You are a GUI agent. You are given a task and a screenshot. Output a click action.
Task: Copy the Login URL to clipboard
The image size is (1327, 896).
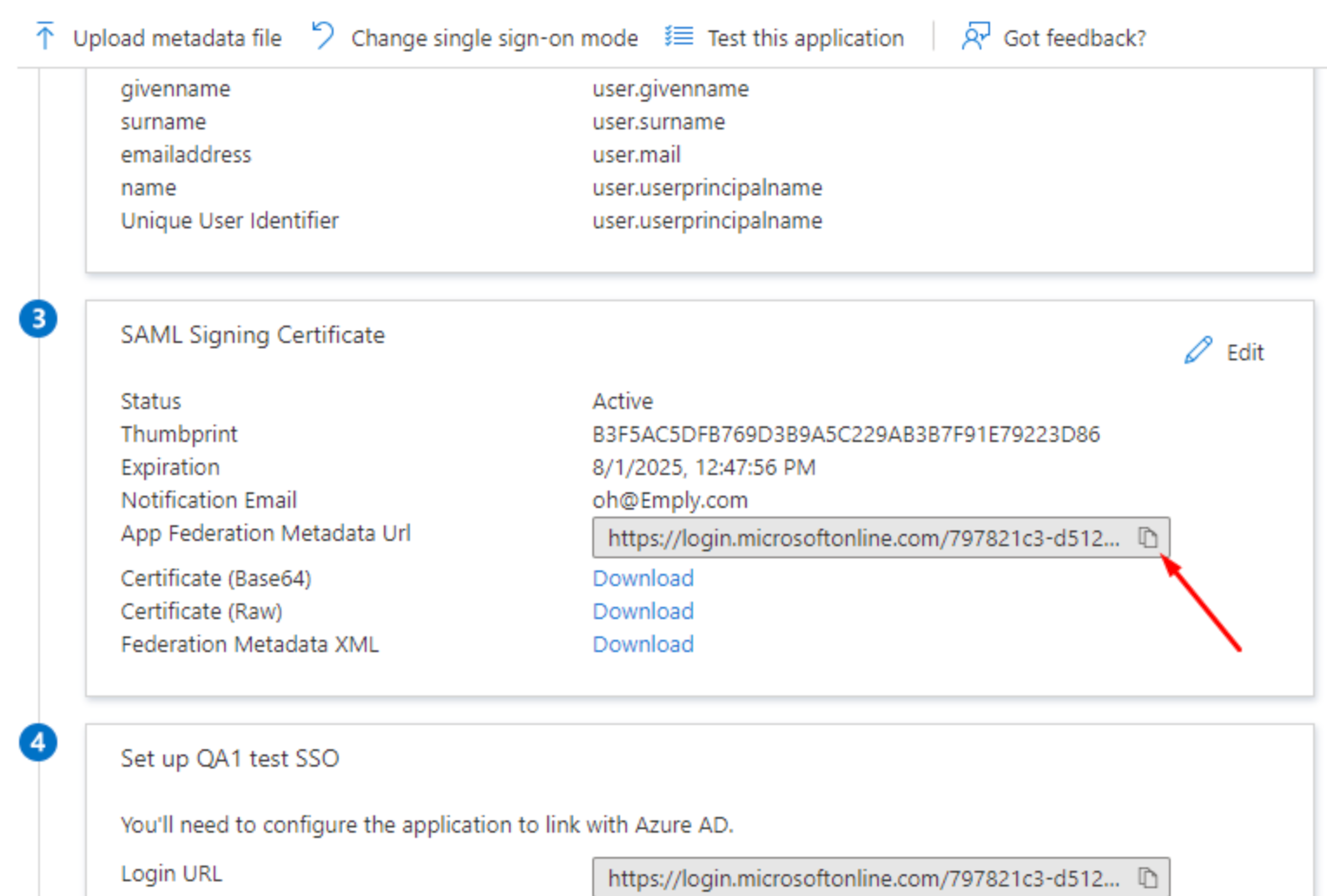point(1148,878)
